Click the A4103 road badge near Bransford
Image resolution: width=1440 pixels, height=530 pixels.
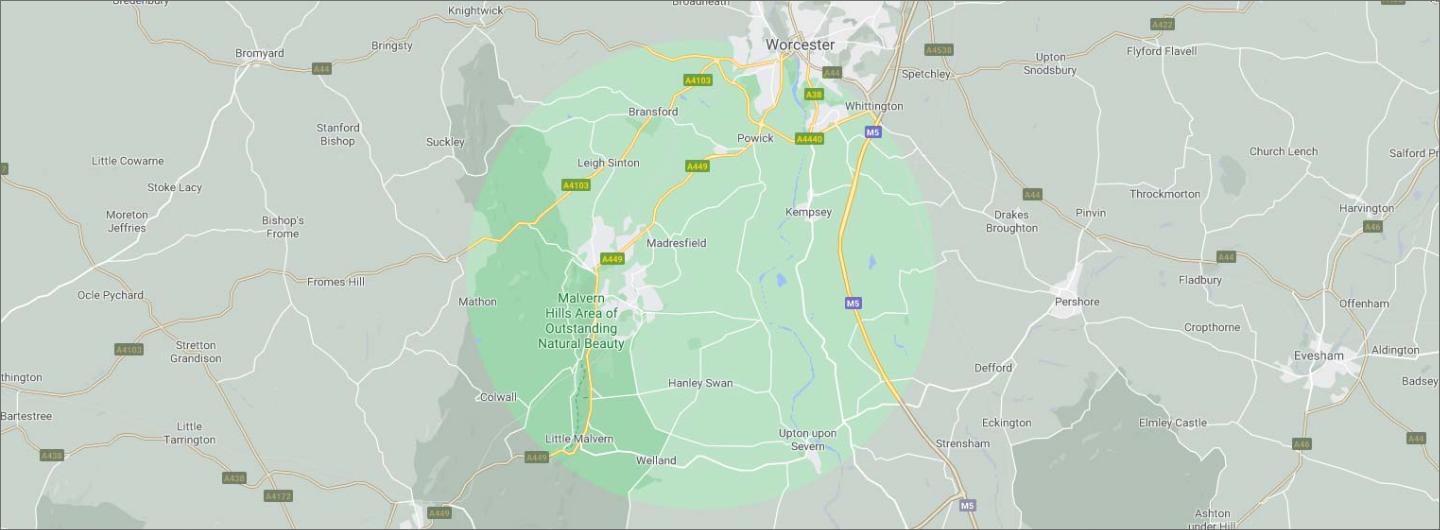(x=698, y=80)
